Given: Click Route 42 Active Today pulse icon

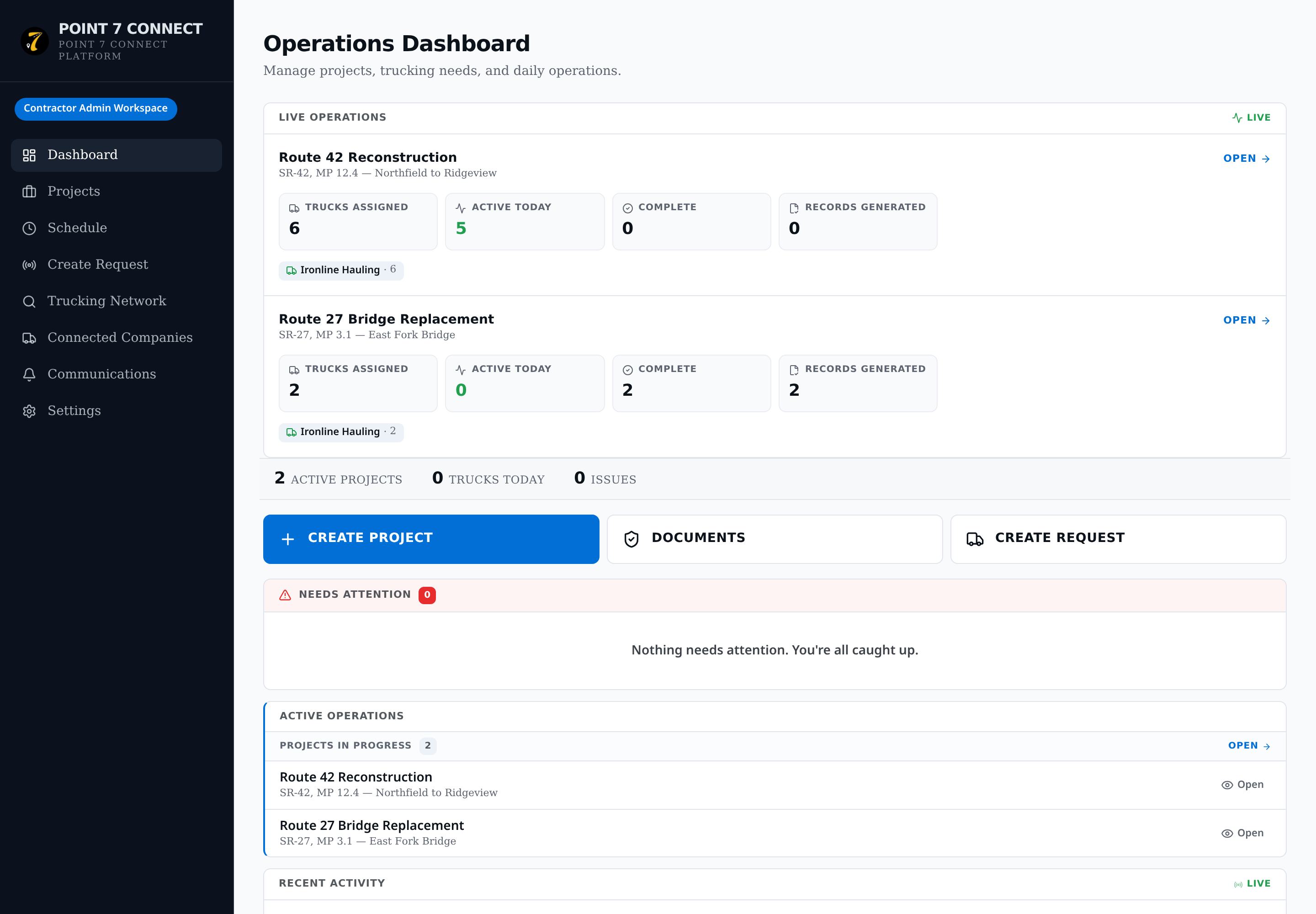Looking at the screenshot, I should 461,208.
